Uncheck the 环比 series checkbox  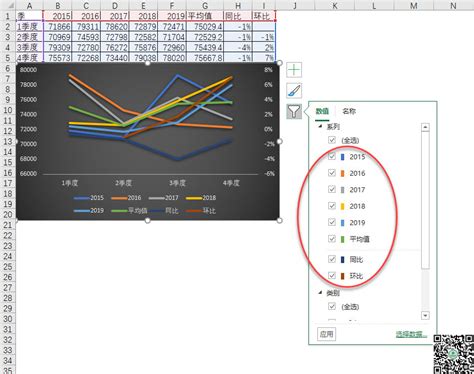(x=332, y=276)
